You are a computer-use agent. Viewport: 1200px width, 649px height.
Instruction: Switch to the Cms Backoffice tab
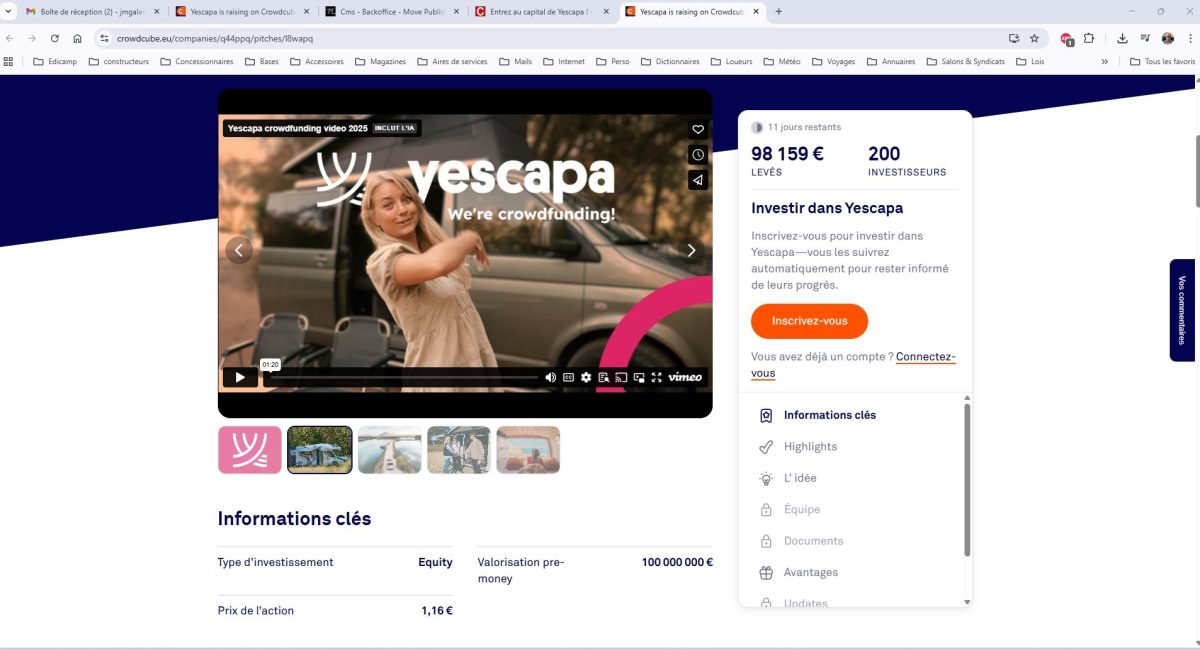[391, 11]
